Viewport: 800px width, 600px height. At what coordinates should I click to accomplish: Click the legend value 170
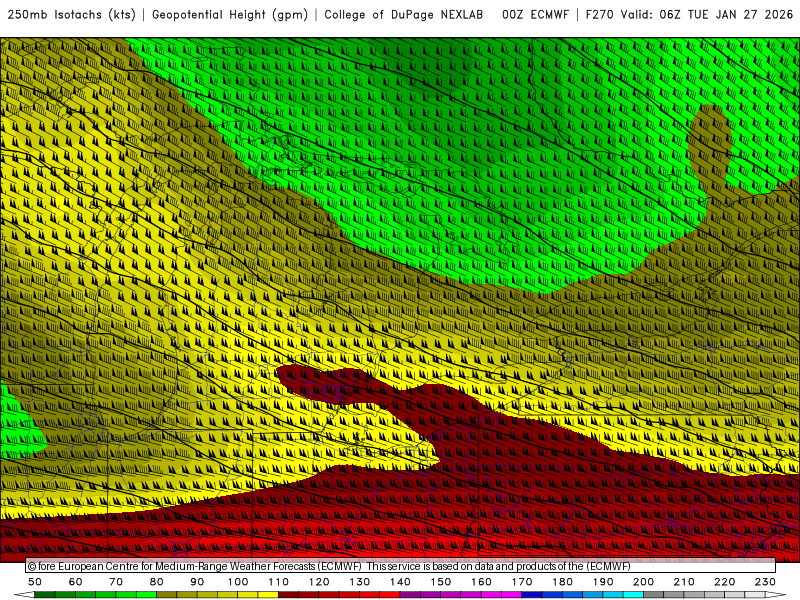click(521, 582)
